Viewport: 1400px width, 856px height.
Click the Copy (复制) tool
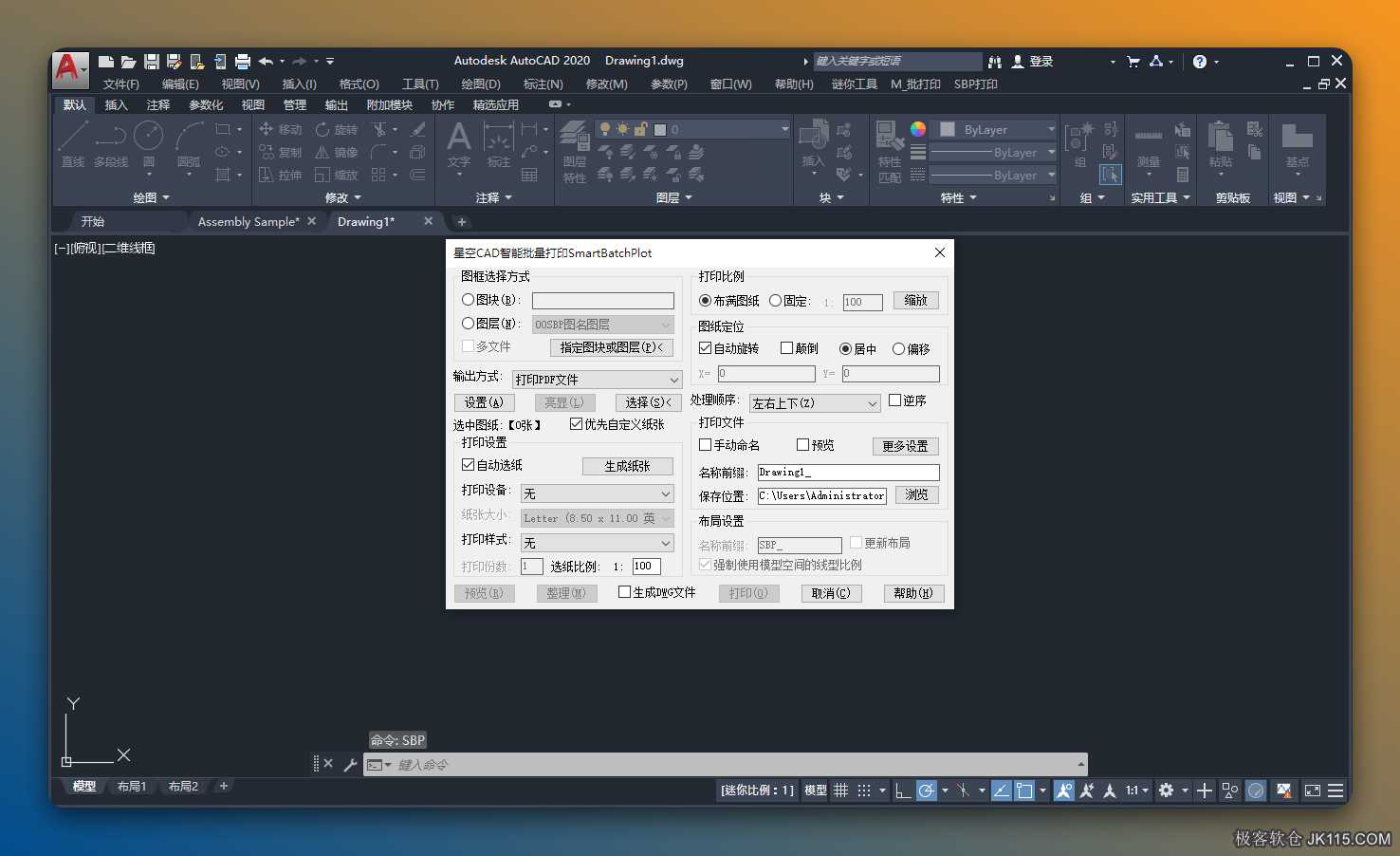coord(280,152)
